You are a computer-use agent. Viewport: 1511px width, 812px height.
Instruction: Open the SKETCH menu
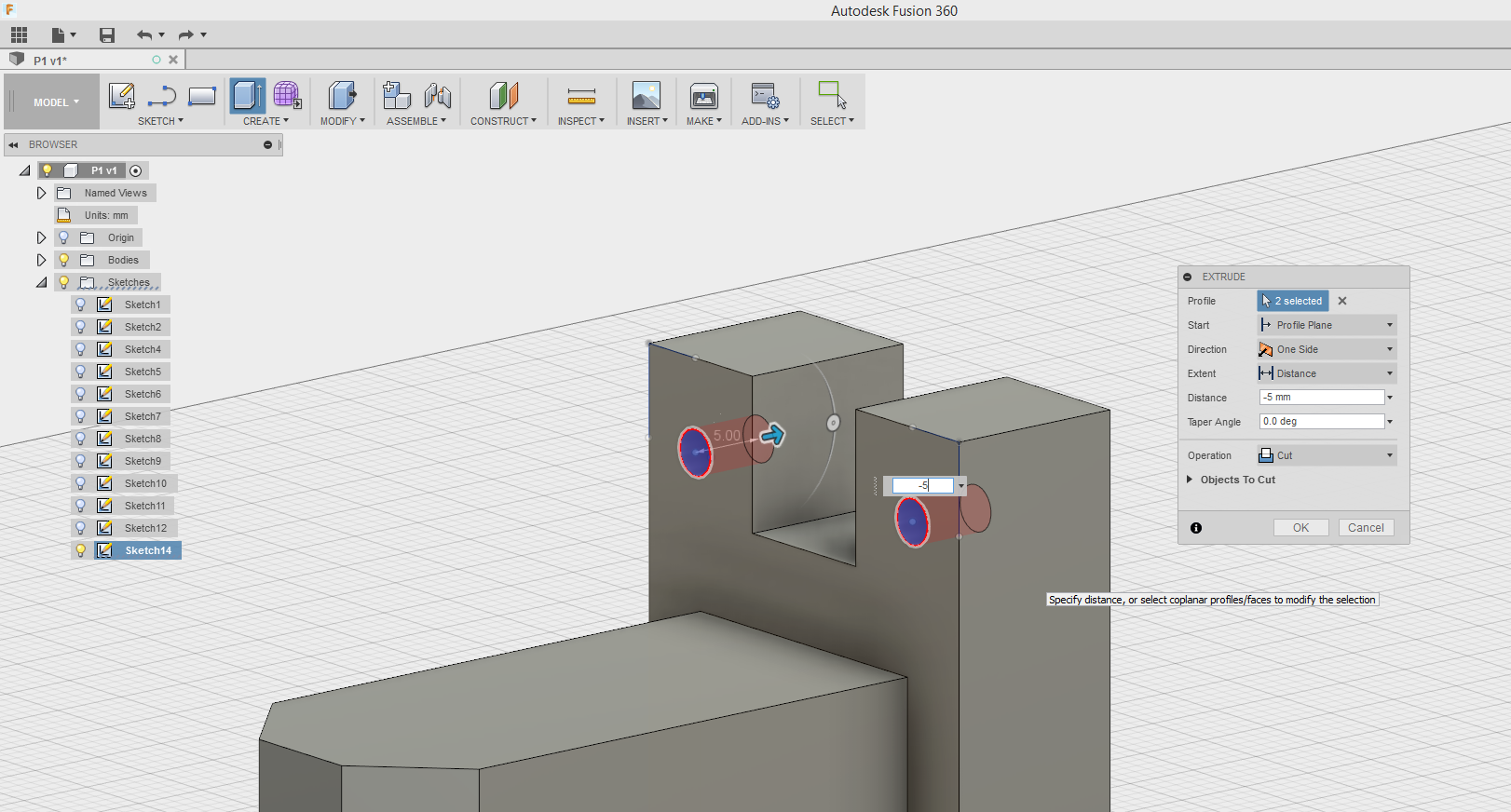click(x=160, y=121)
